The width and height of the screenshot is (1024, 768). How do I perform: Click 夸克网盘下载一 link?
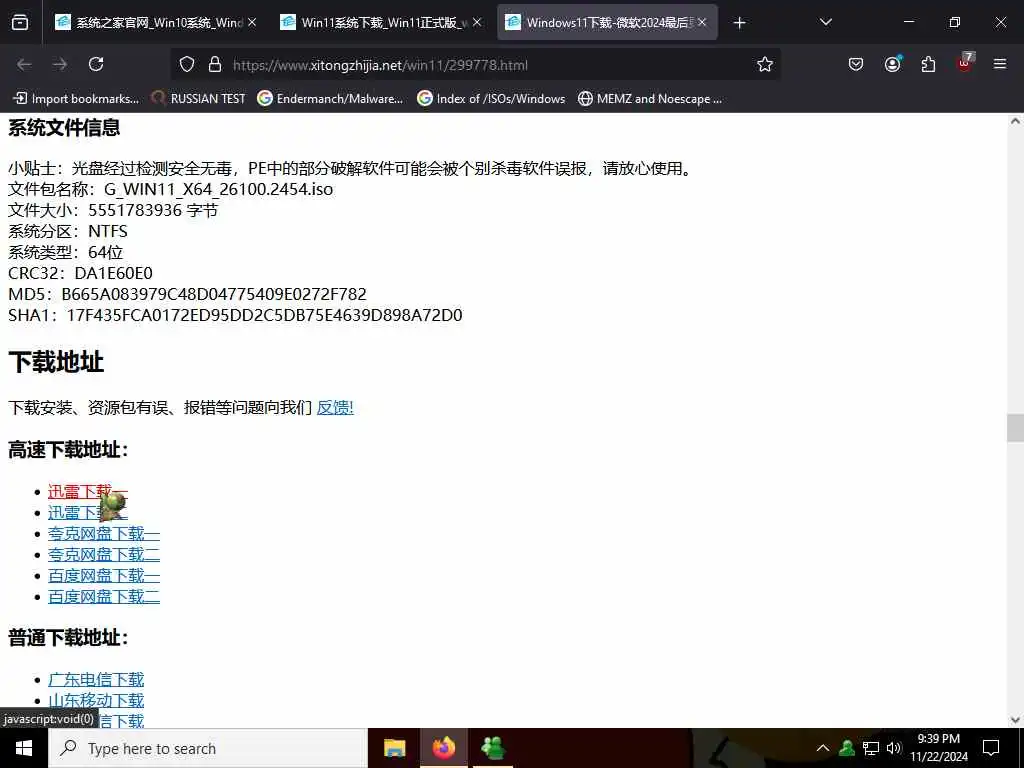pyautogui.click(x=104, y=534)
